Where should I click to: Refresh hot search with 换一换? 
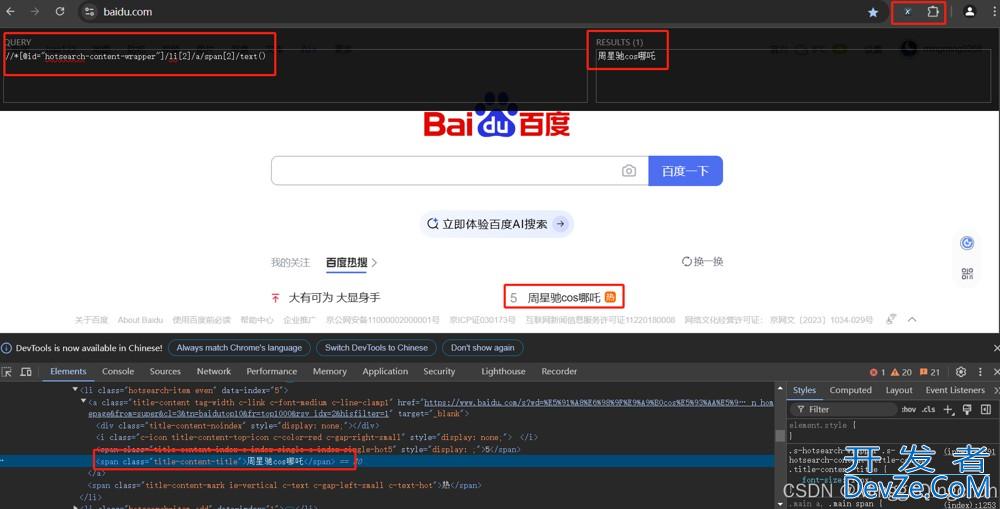click(702, 262)
